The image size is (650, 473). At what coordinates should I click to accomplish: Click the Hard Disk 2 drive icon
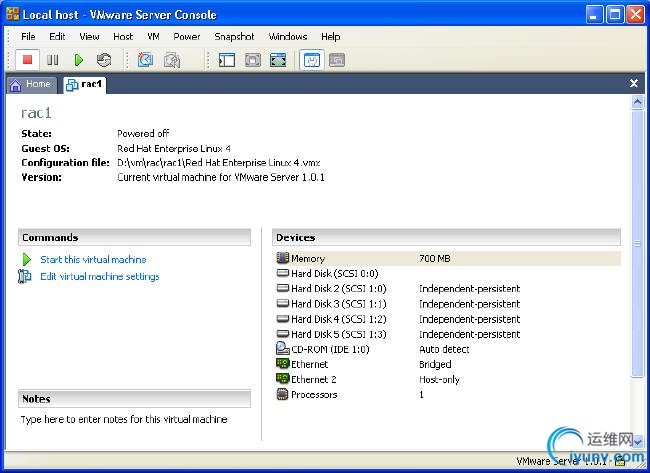coord(283,288)
